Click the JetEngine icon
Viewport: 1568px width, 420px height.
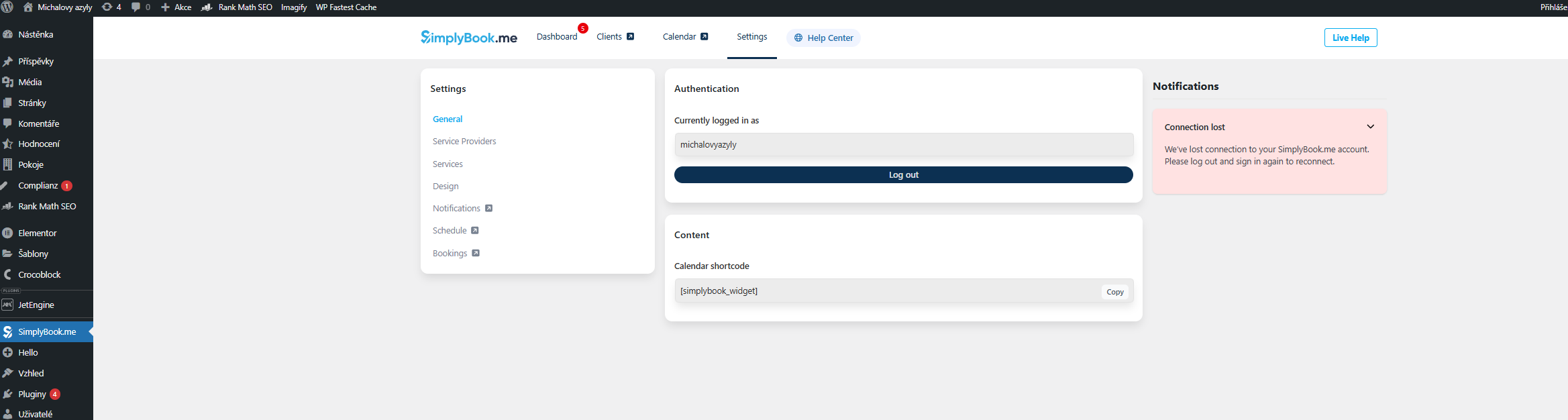coord(7,305)
